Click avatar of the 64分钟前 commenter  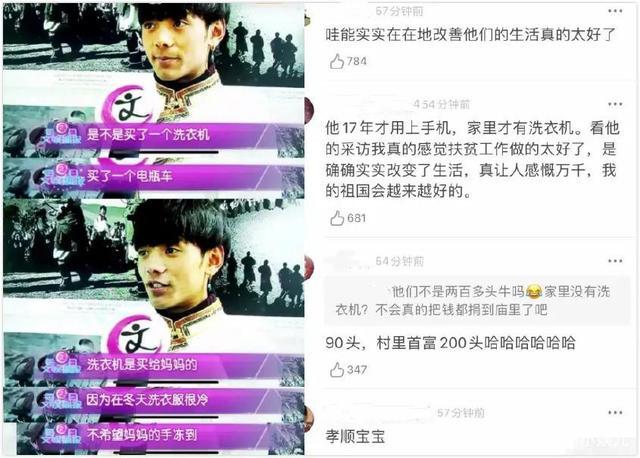tap(309, 267)
